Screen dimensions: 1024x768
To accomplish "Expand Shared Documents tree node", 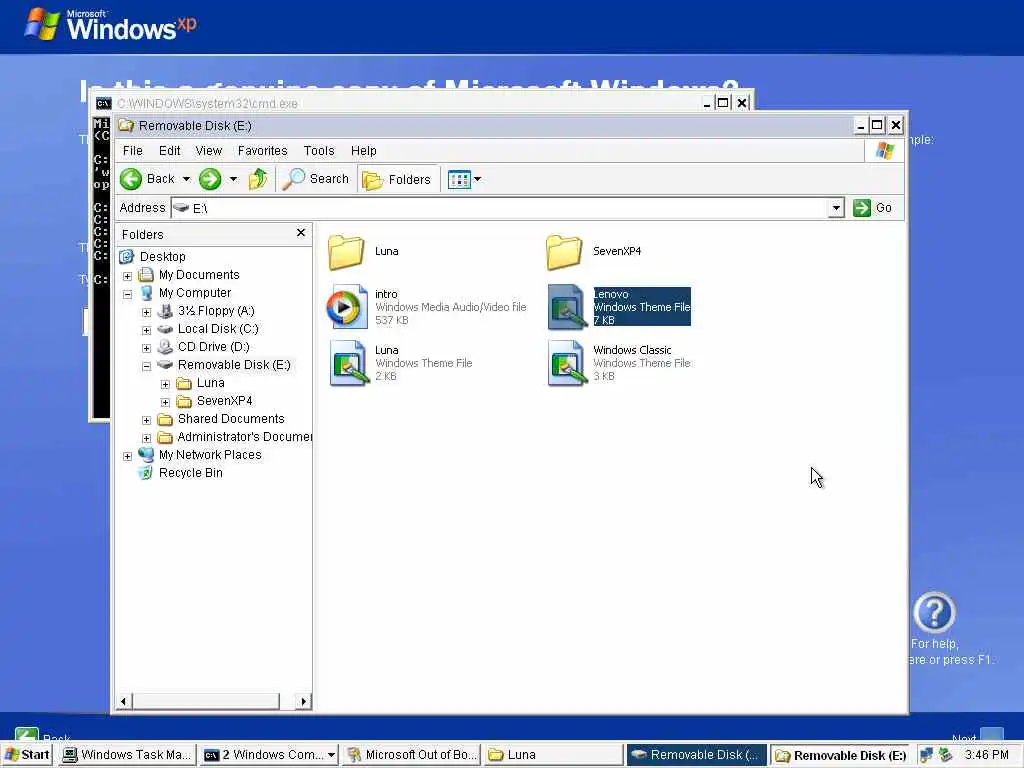I will pos(146,420).
